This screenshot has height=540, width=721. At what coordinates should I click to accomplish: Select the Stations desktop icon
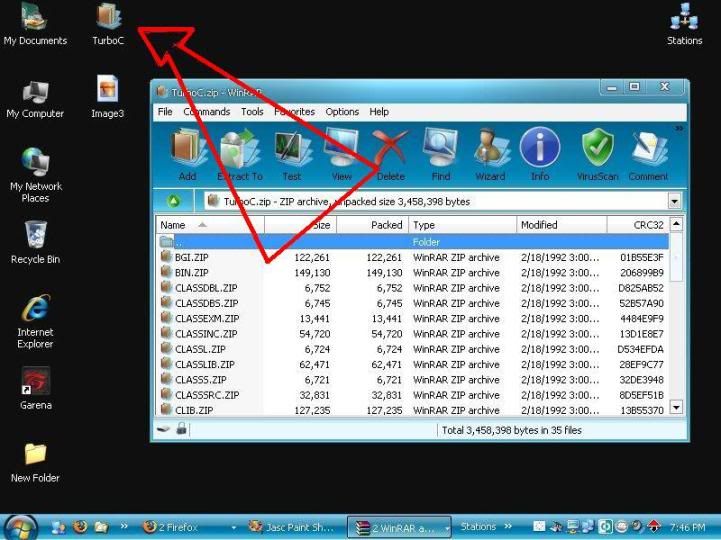pyautogui.click(x=685, y=24)
